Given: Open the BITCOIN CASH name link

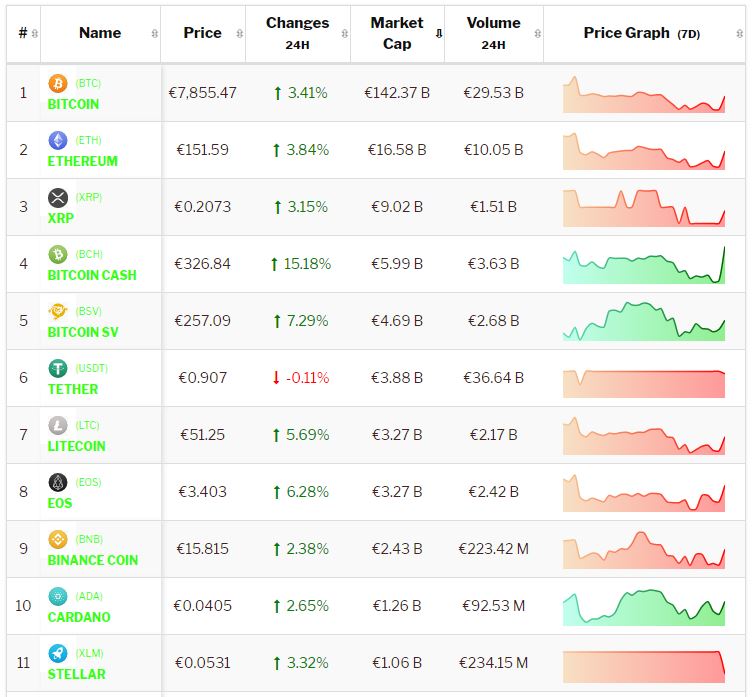Looking at the screenshot, I should (x=92, y=275).
